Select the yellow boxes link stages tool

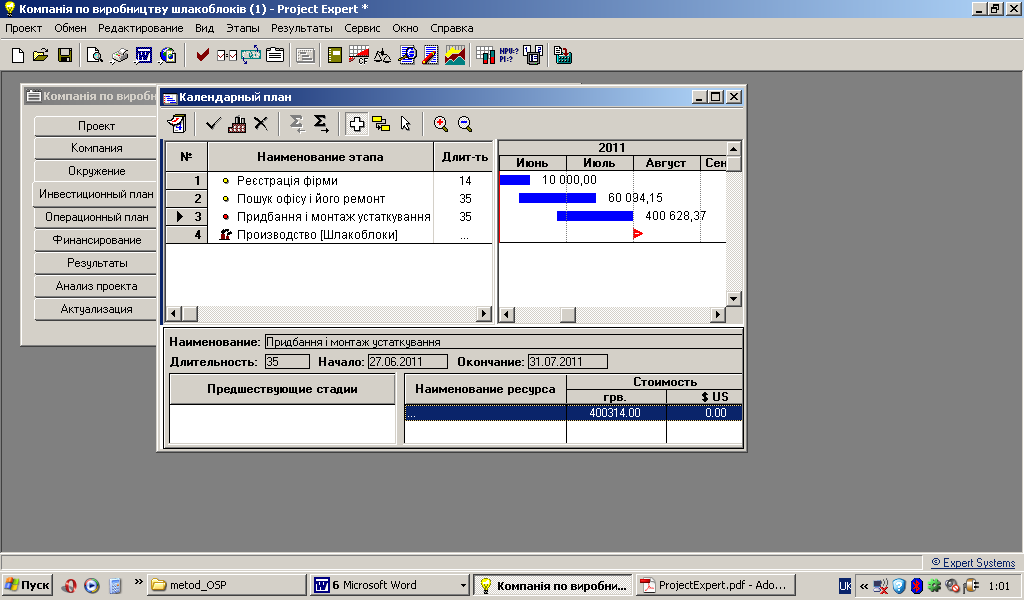381,124
